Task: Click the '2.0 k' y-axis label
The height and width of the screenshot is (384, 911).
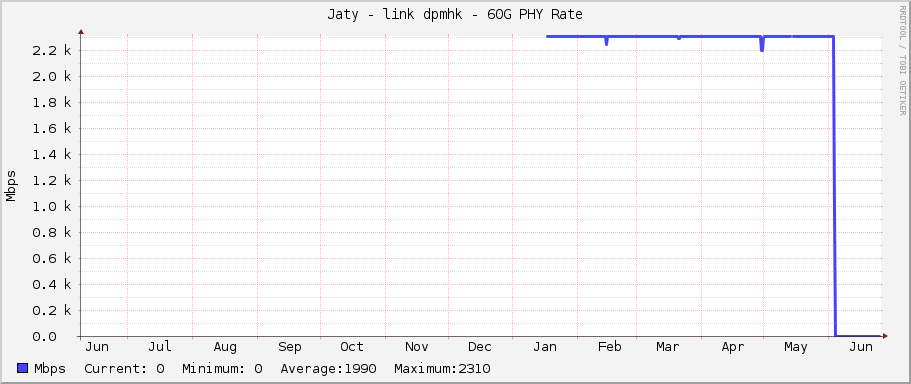Action: [x=52, y=77]
